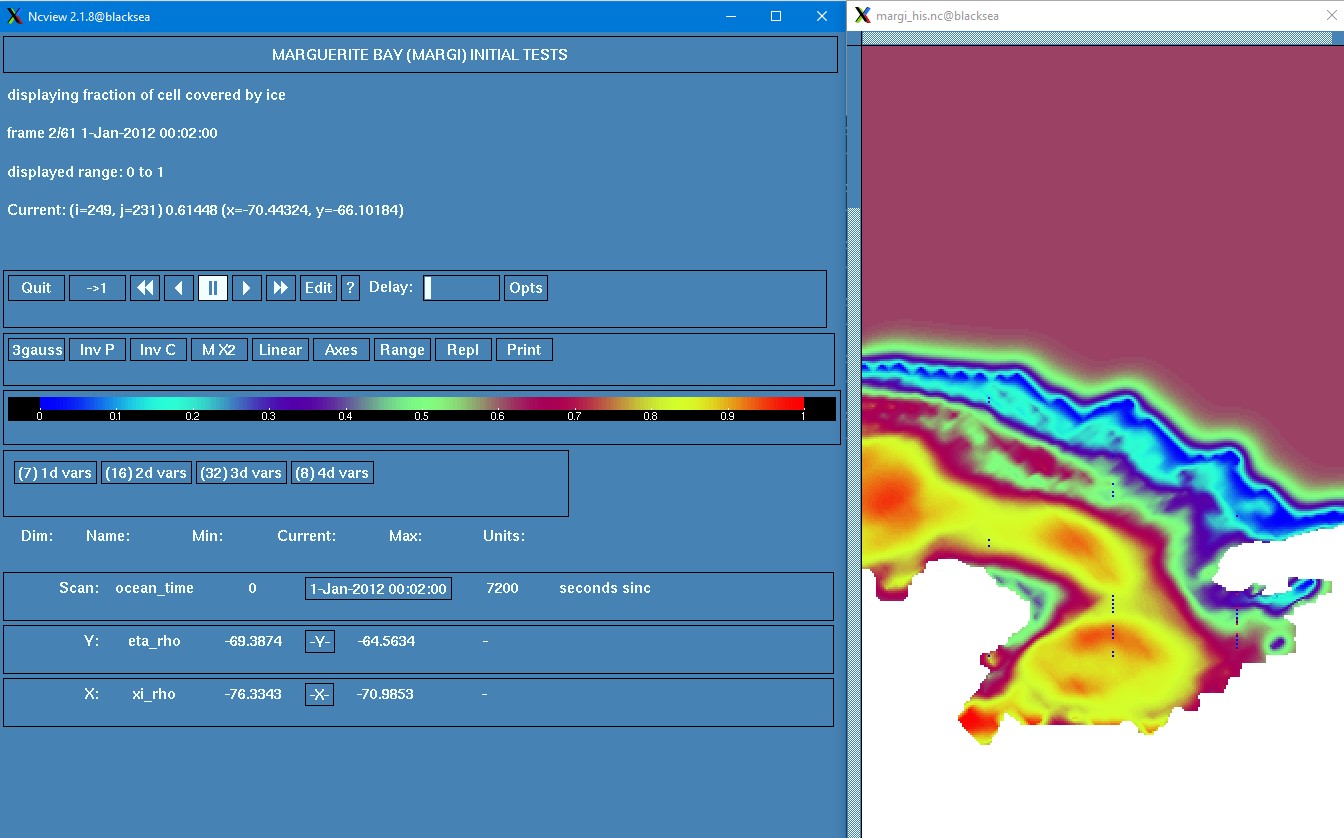This screenshot has width=1344, height=838.
Task: Open the (7) 1d vars list
Action: [x=55, y=473]
